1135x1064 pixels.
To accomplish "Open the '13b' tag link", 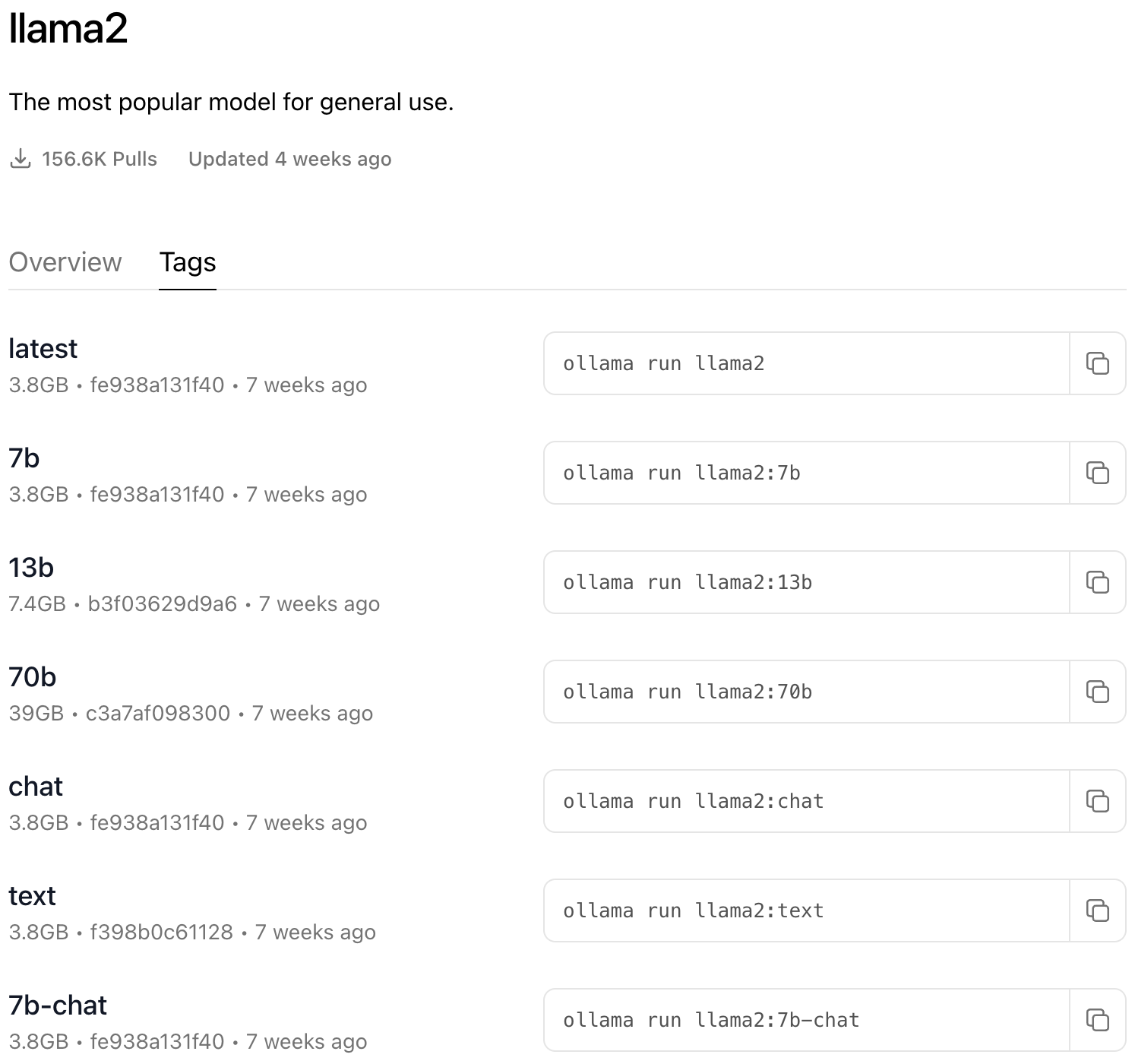I will click(31, 568).
